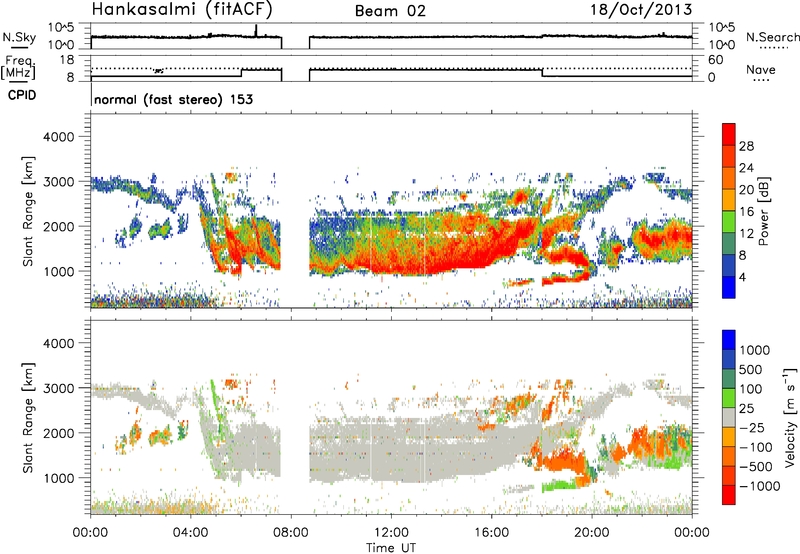Click the 18/Oct/2013 date label
This screenshot has height=554, width=800.
[x=641, y=9]
